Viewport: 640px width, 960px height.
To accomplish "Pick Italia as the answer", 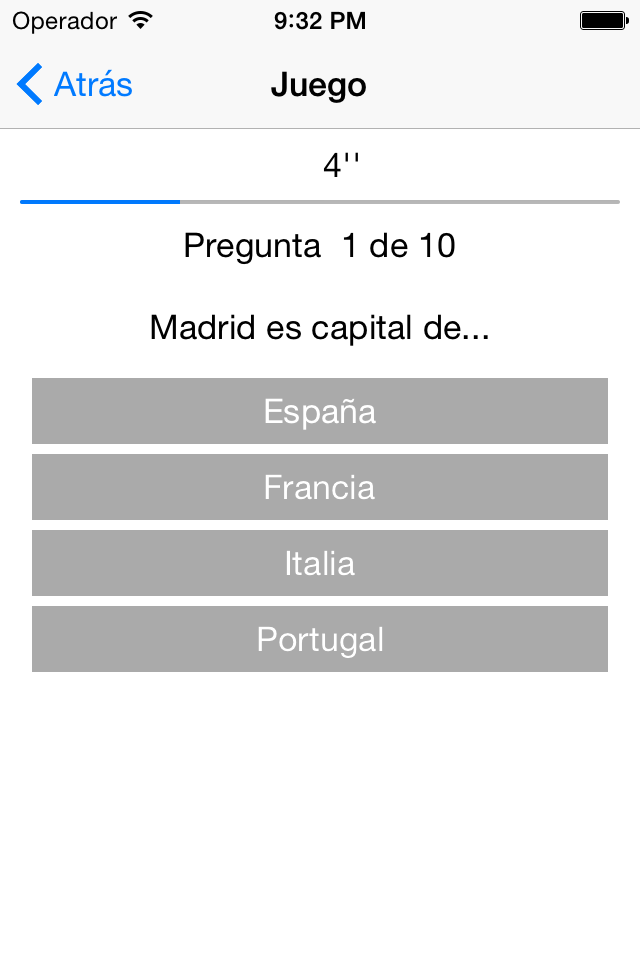I will 320,563.
